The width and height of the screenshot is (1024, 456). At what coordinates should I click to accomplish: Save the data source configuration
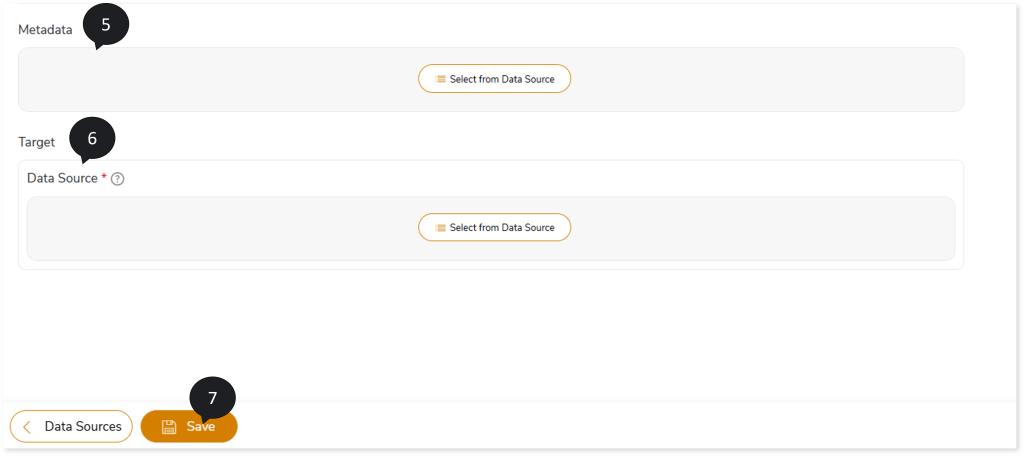[189, 427]
